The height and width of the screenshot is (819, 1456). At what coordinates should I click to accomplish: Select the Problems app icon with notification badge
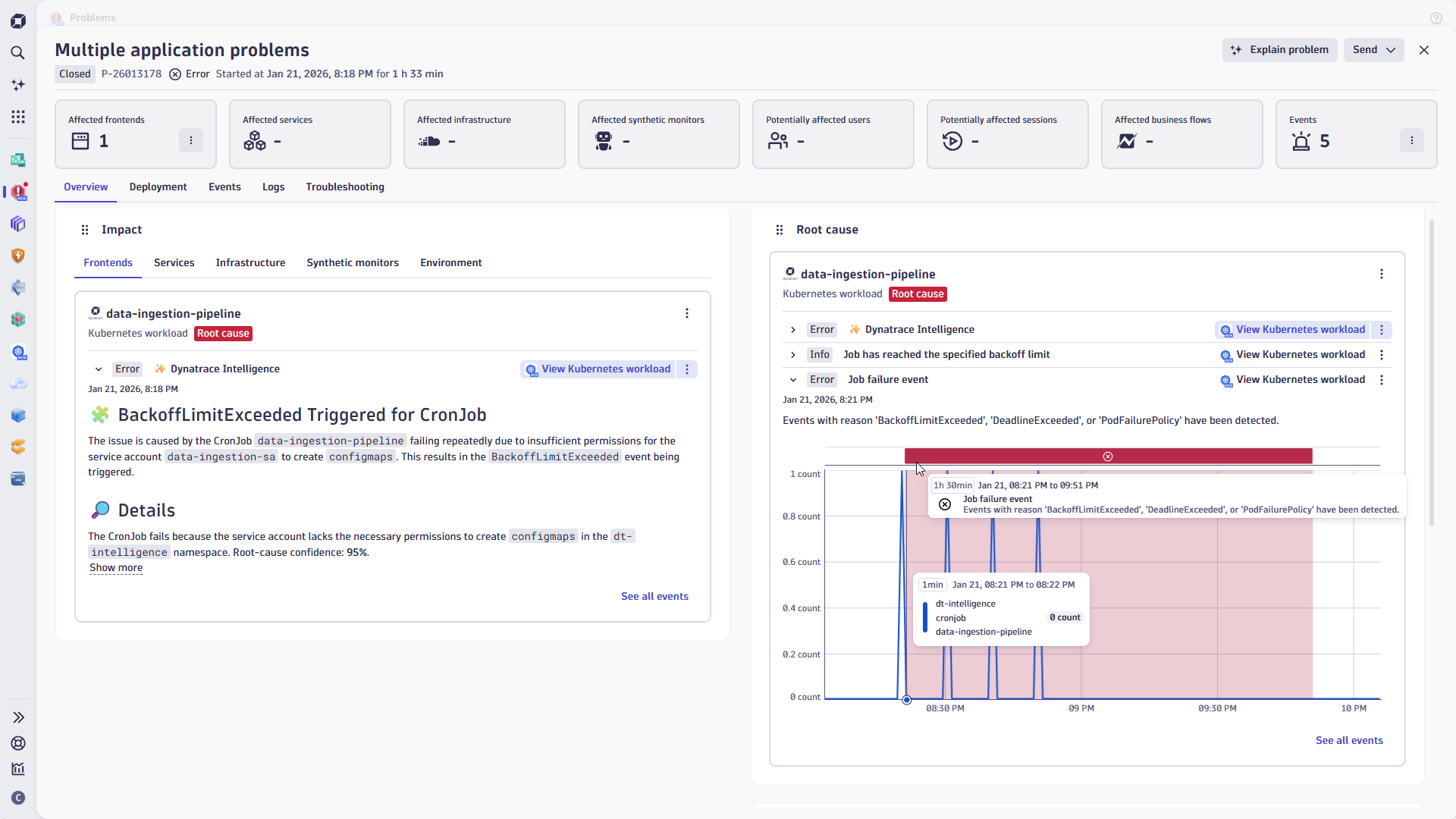tap(18, 192)
